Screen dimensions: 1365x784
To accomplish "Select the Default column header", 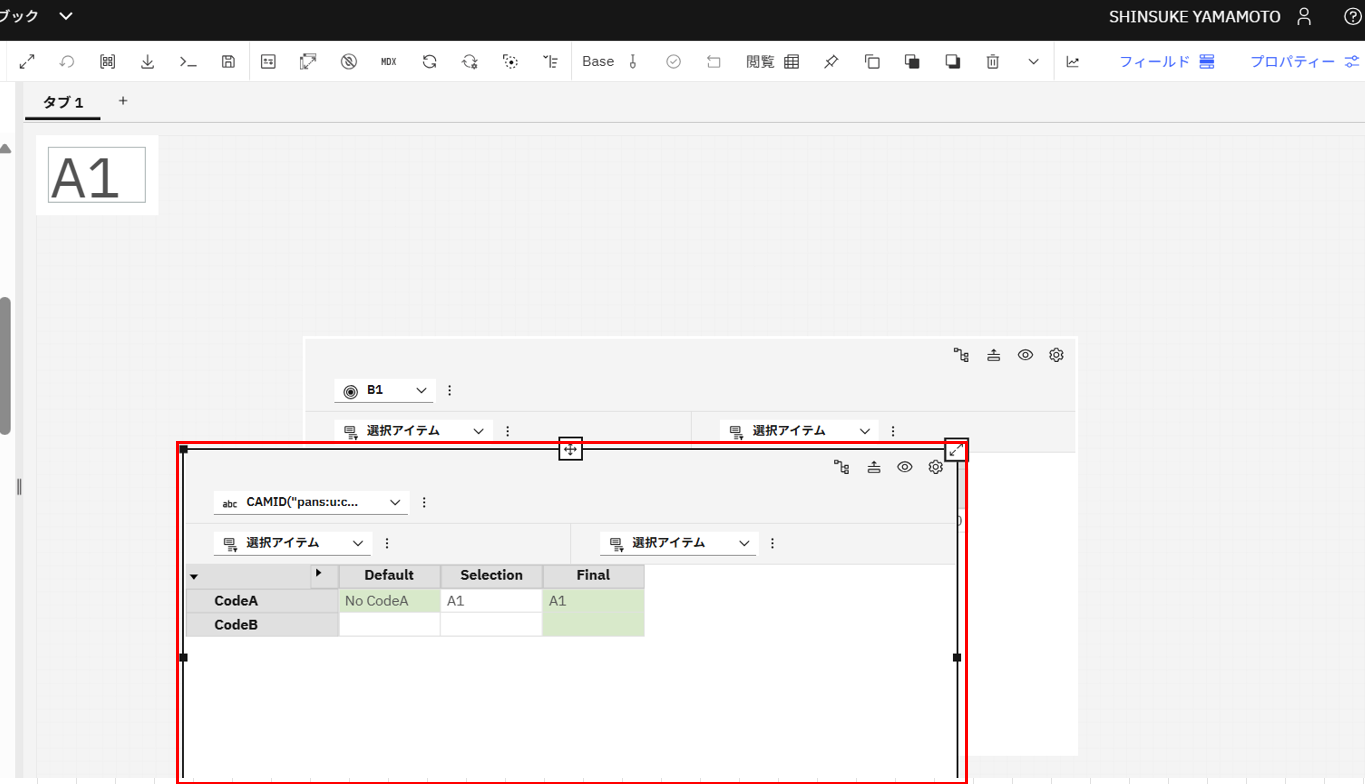I will click(389, 576).
